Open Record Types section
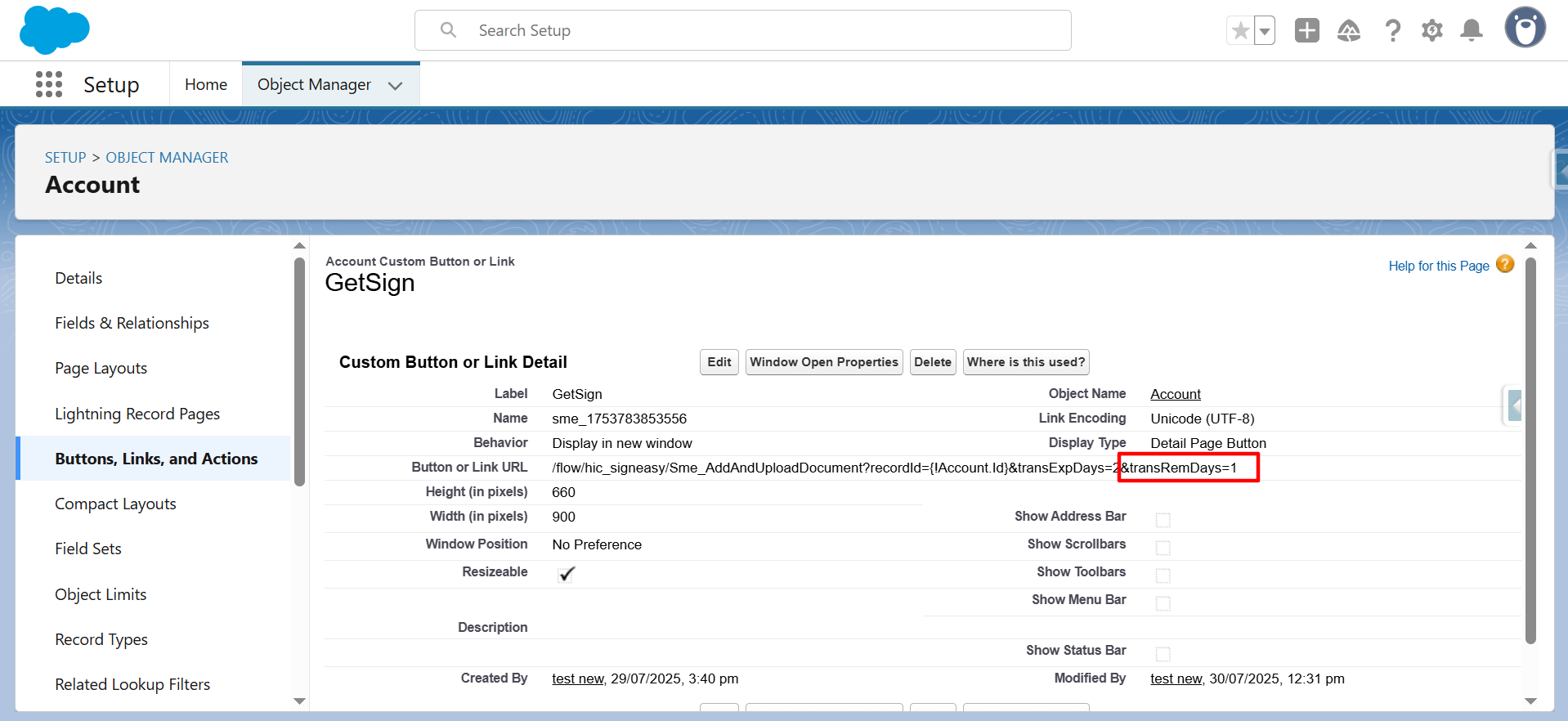Screen dimensions: 1568x721 click(x=101, y=639)
